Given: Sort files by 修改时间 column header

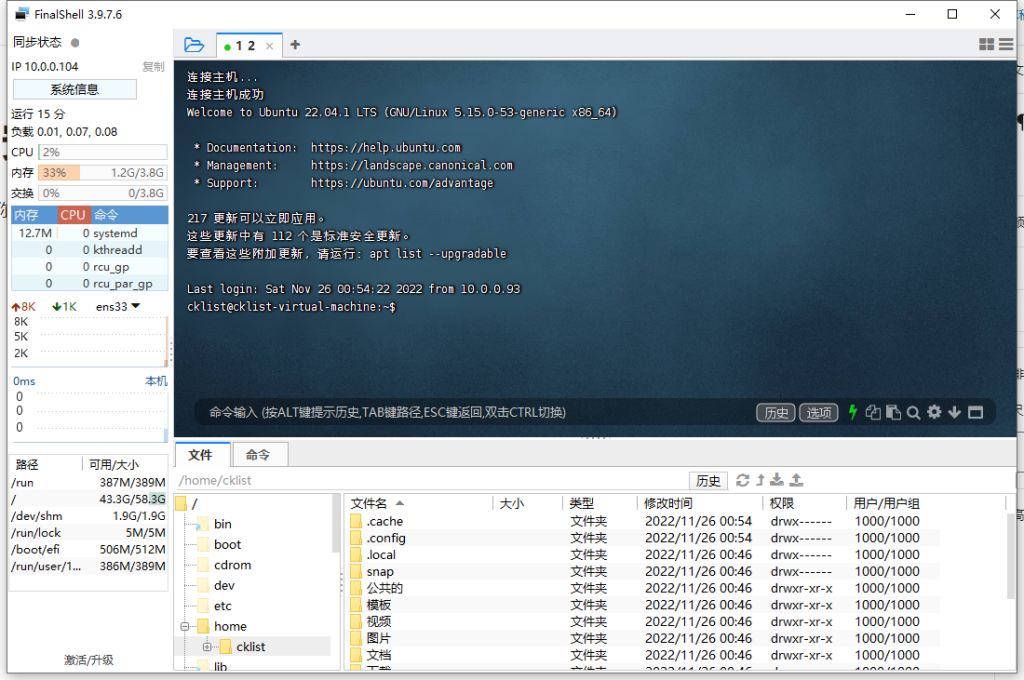Looking at the screenshot, I should point(700,503).
